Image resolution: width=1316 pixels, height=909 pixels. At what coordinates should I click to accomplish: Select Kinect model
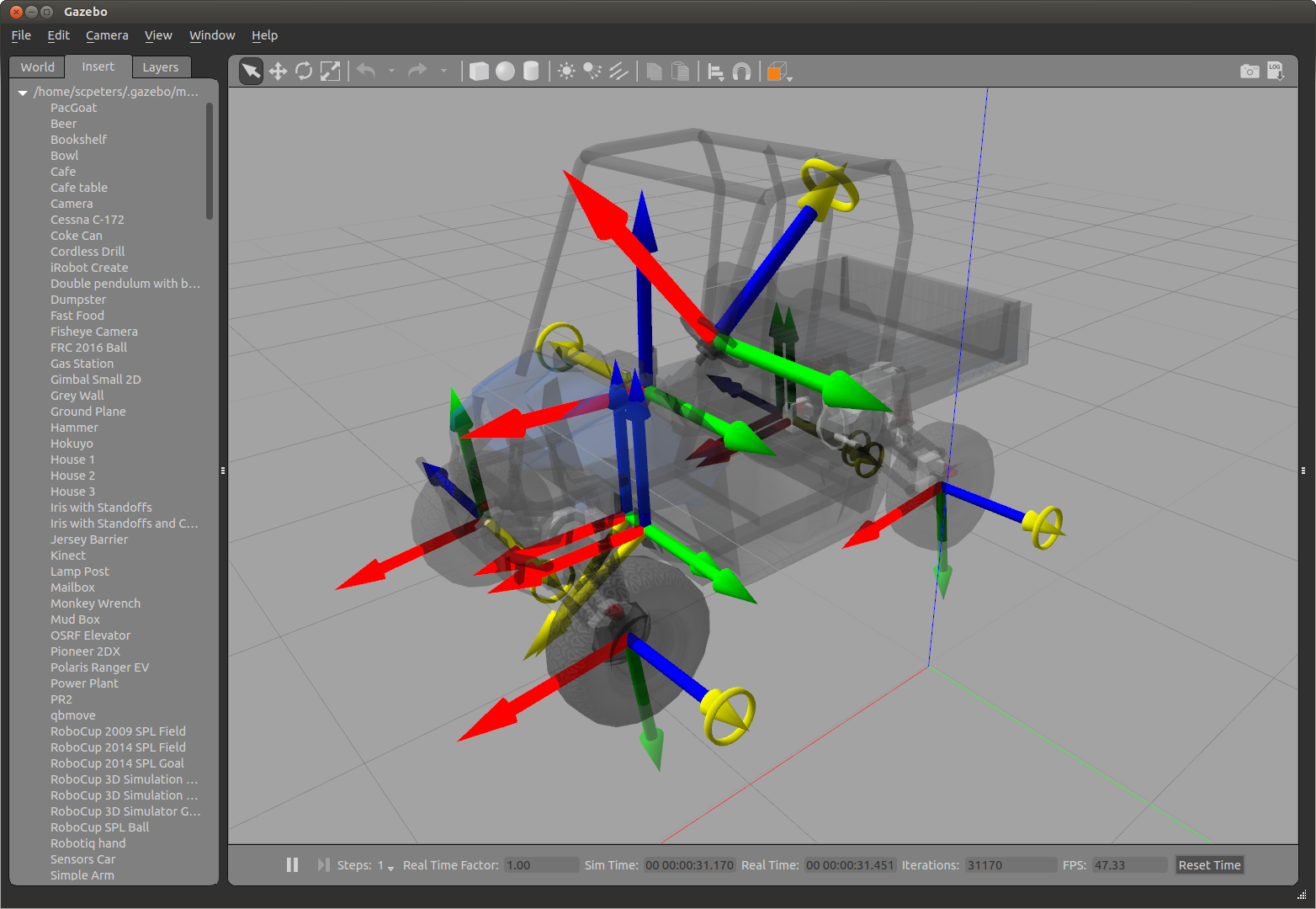pos(67,555)
